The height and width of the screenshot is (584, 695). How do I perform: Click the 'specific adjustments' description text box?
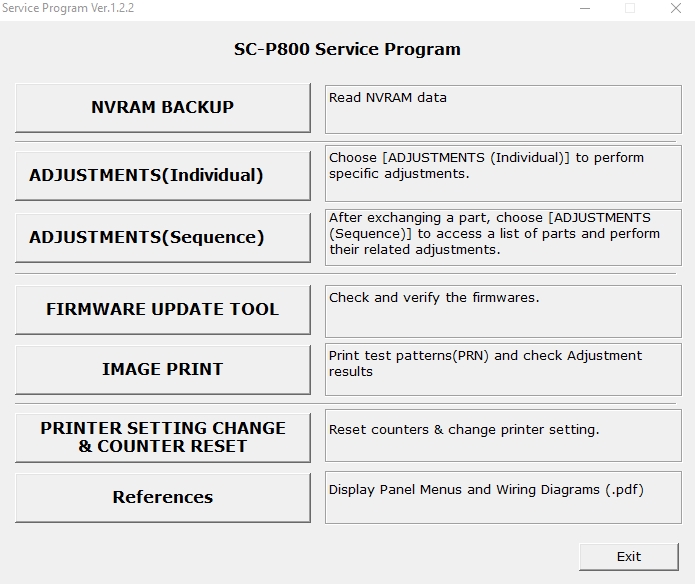pyautogui.click(x=503, y=173)
